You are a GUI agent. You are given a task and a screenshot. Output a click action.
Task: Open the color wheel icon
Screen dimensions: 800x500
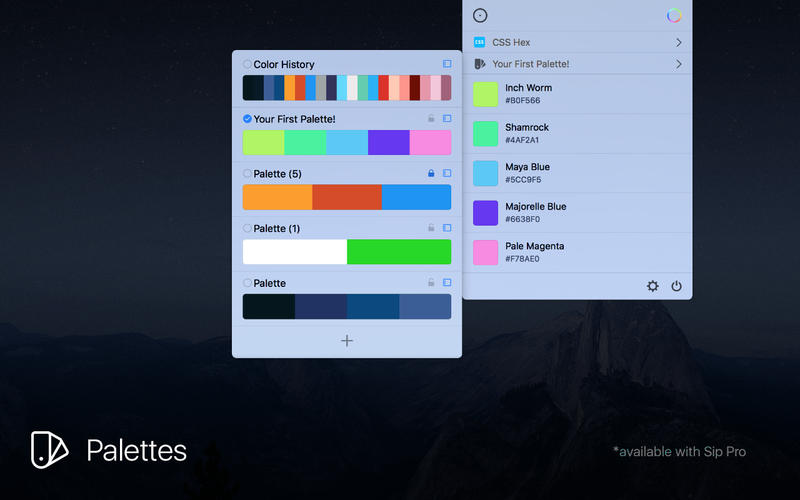click(x=674, y=15)
